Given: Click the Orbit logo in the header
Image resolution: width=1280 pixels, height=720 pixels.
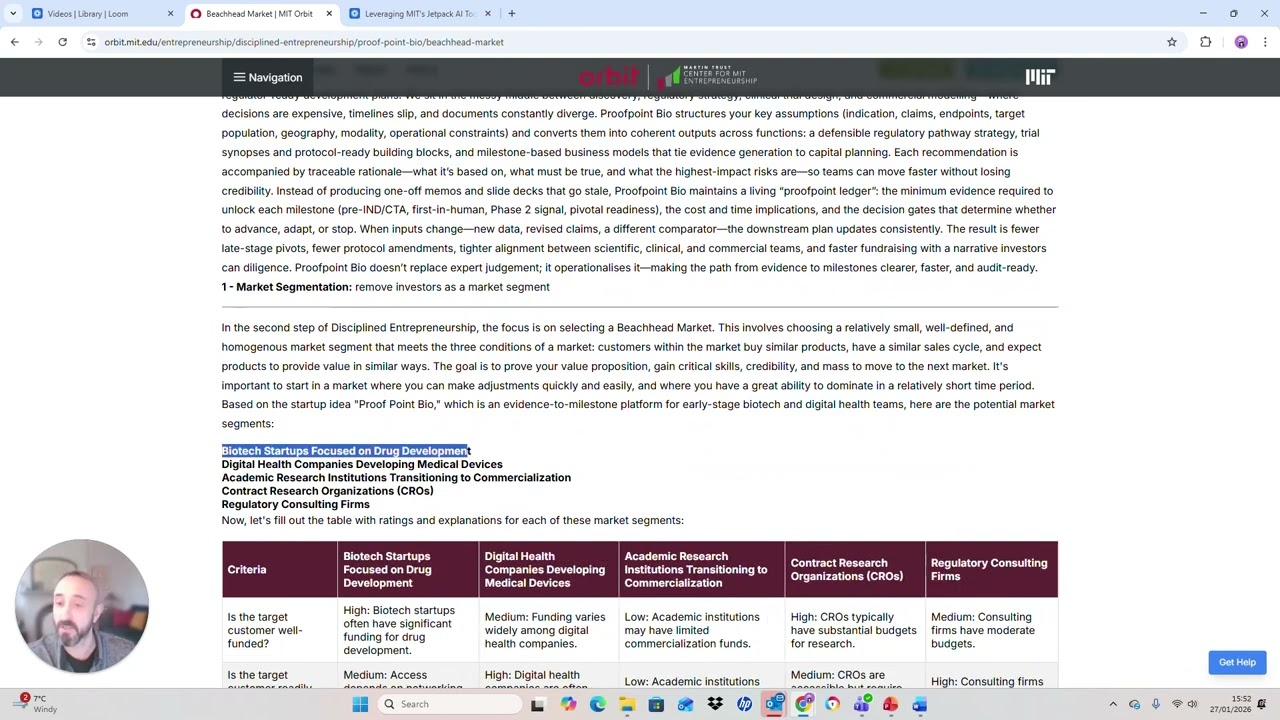Looking at the screenshot, I should [608, 77].
